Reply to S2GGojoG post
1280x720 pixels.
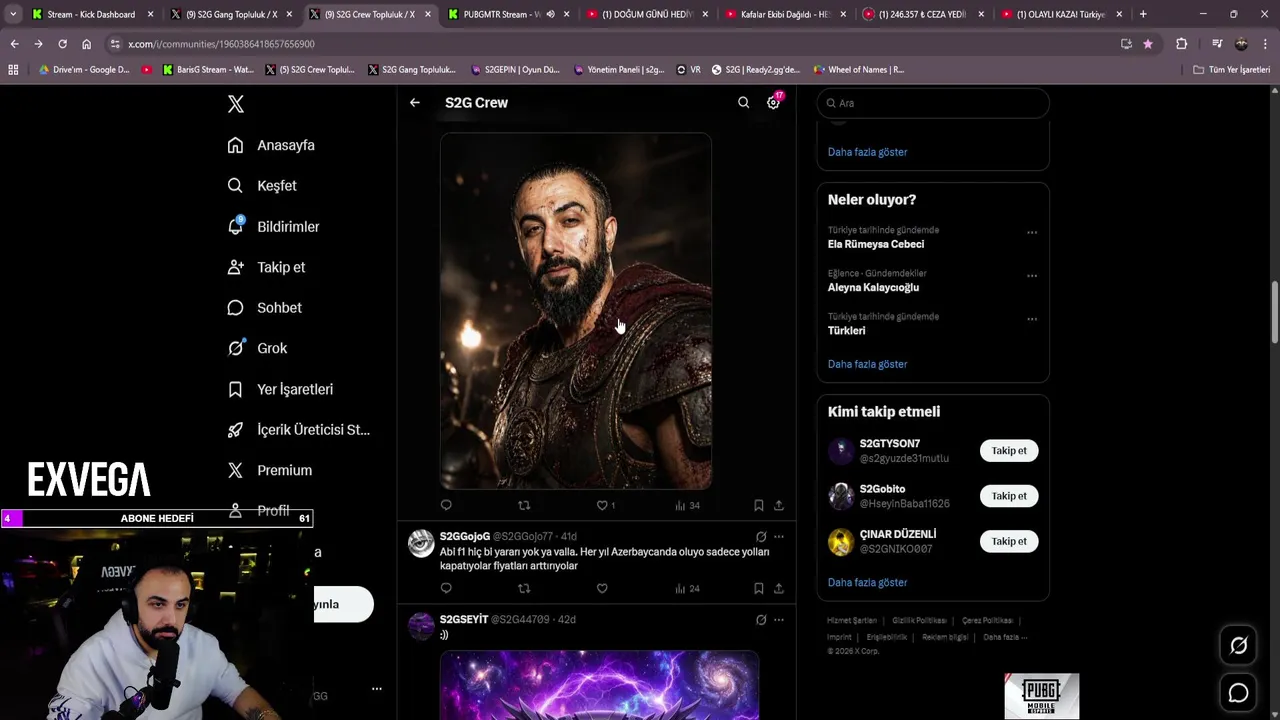coord(446,588)
